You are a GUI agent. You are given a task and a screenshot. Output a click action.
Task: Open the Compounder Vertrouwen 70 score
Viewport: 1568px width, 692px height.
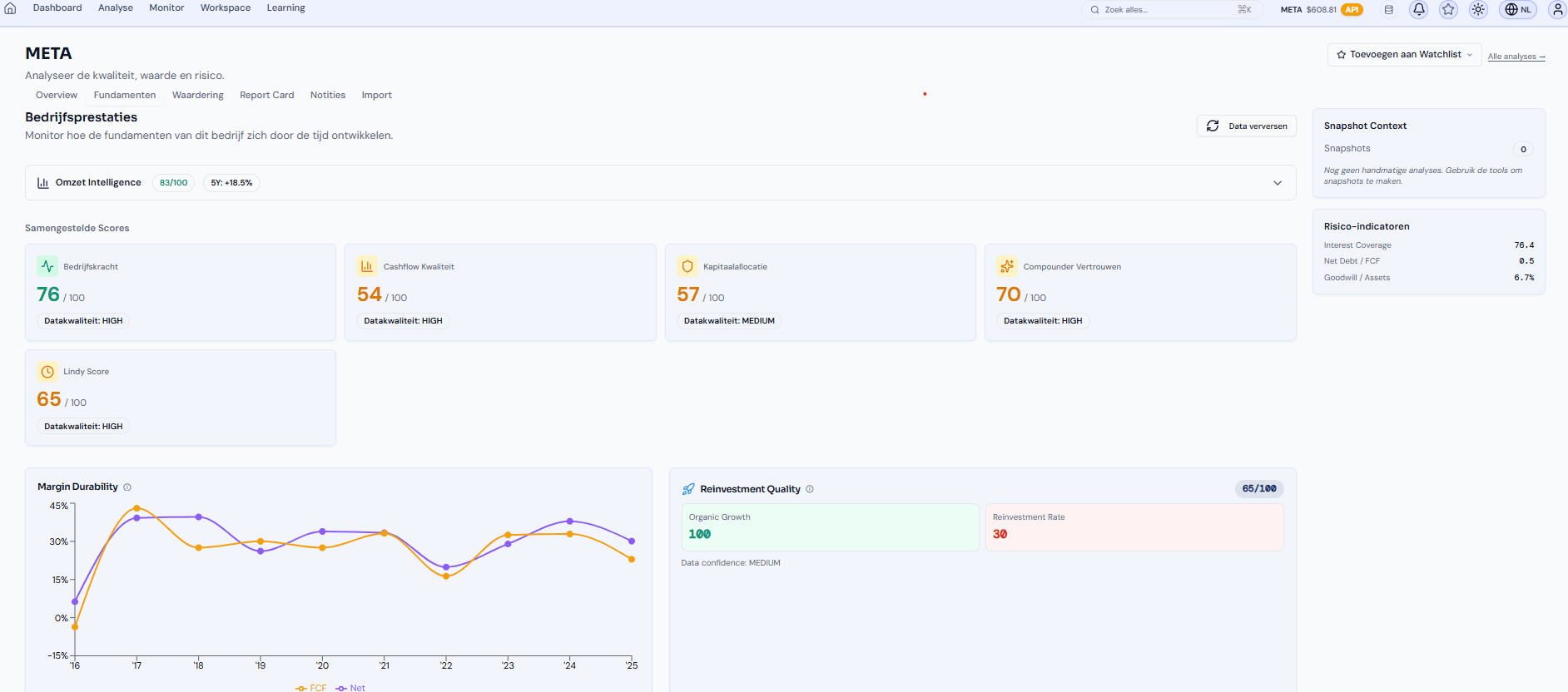[x=1140, y=292]
